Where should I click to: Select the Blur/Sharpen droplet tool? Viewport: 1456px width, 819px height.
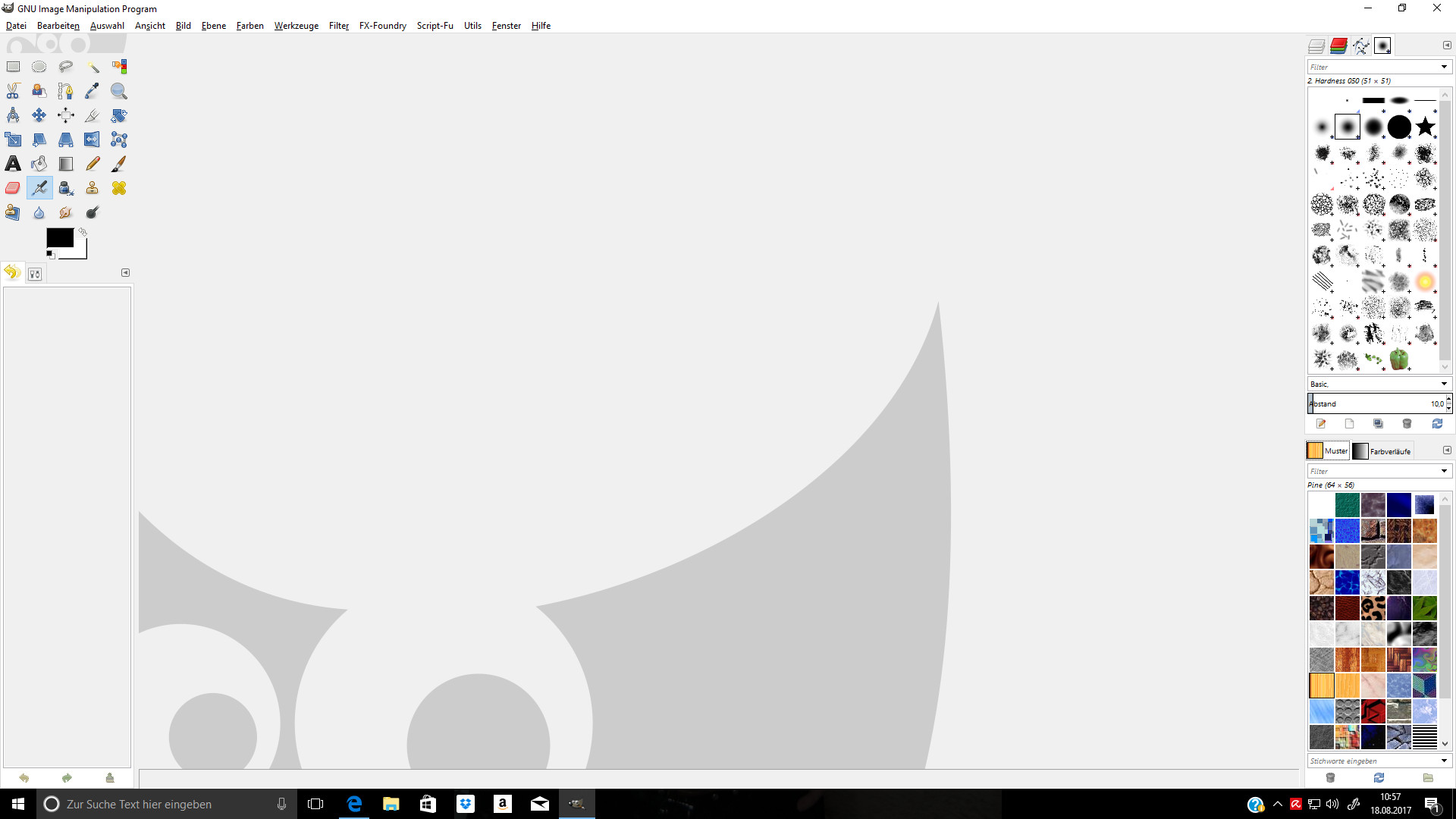click(39, 212)
